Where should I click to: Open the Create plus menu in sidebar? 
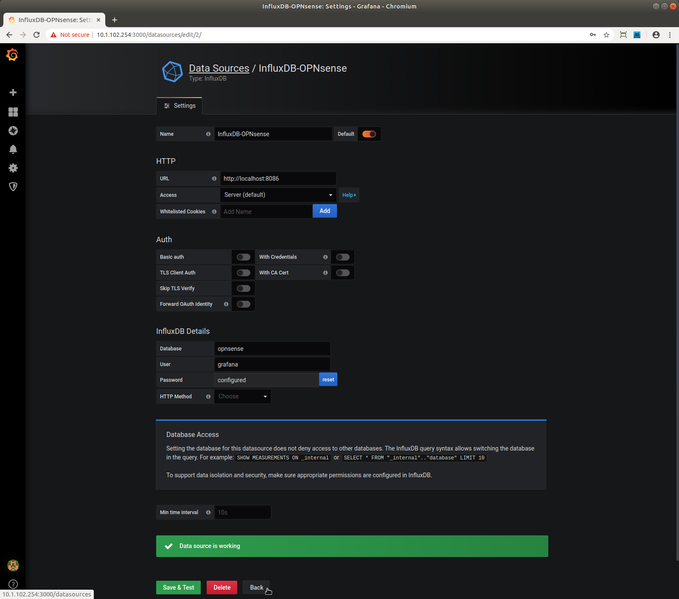(x=13, y=92)
